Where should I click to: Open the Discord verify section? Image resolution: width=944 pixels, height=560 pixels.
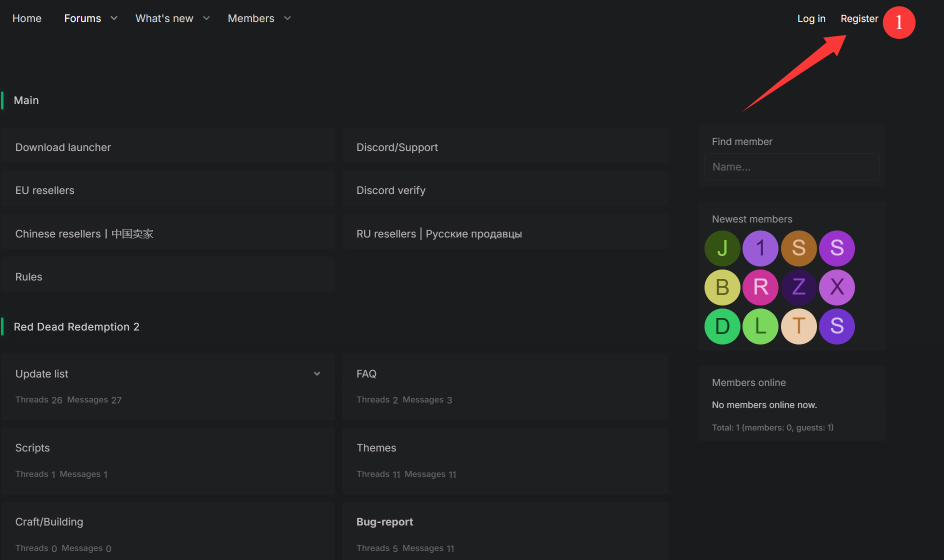click(x=391, y=190)
